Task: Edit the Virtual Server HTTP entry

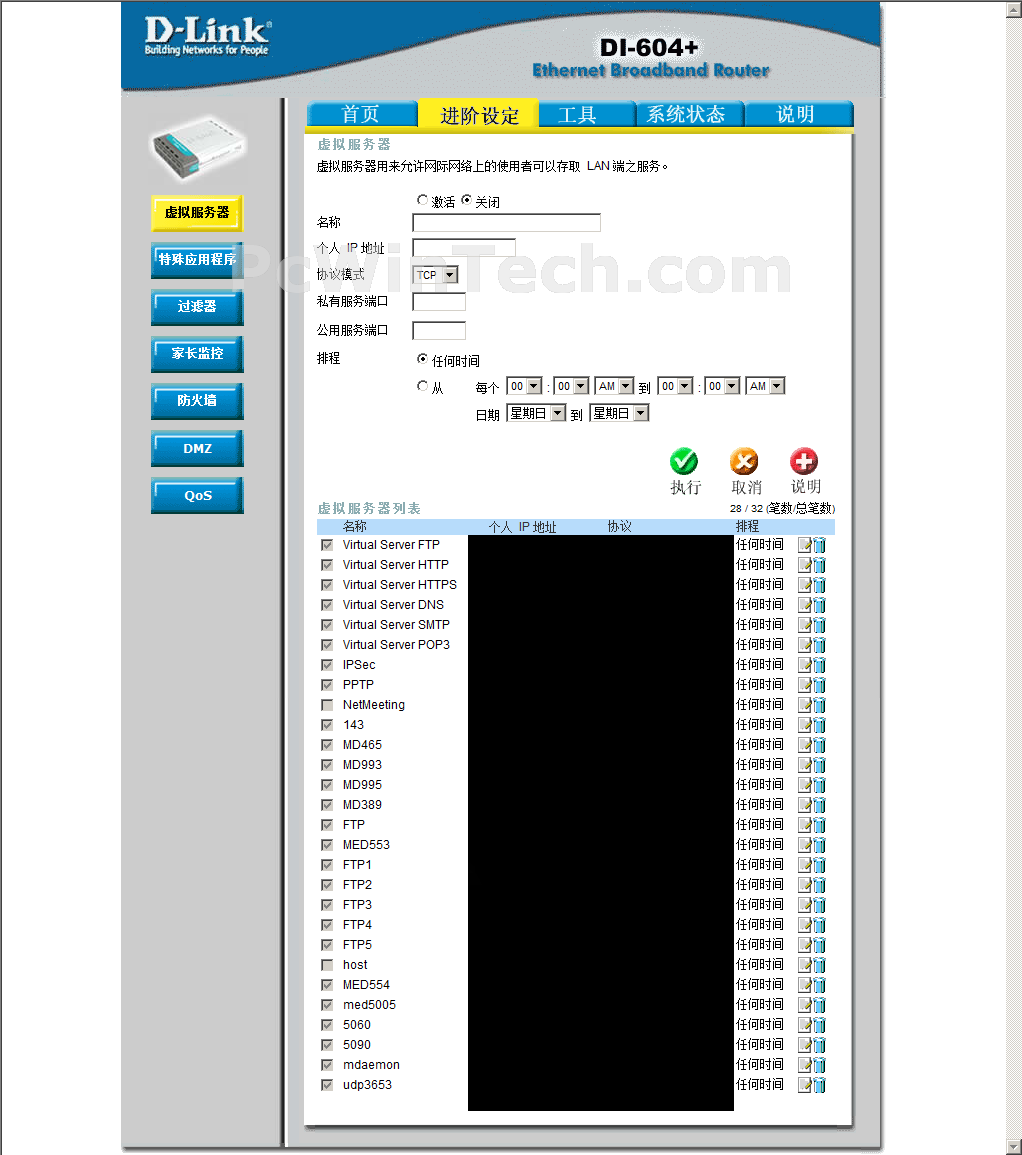Action: (805, 565)
